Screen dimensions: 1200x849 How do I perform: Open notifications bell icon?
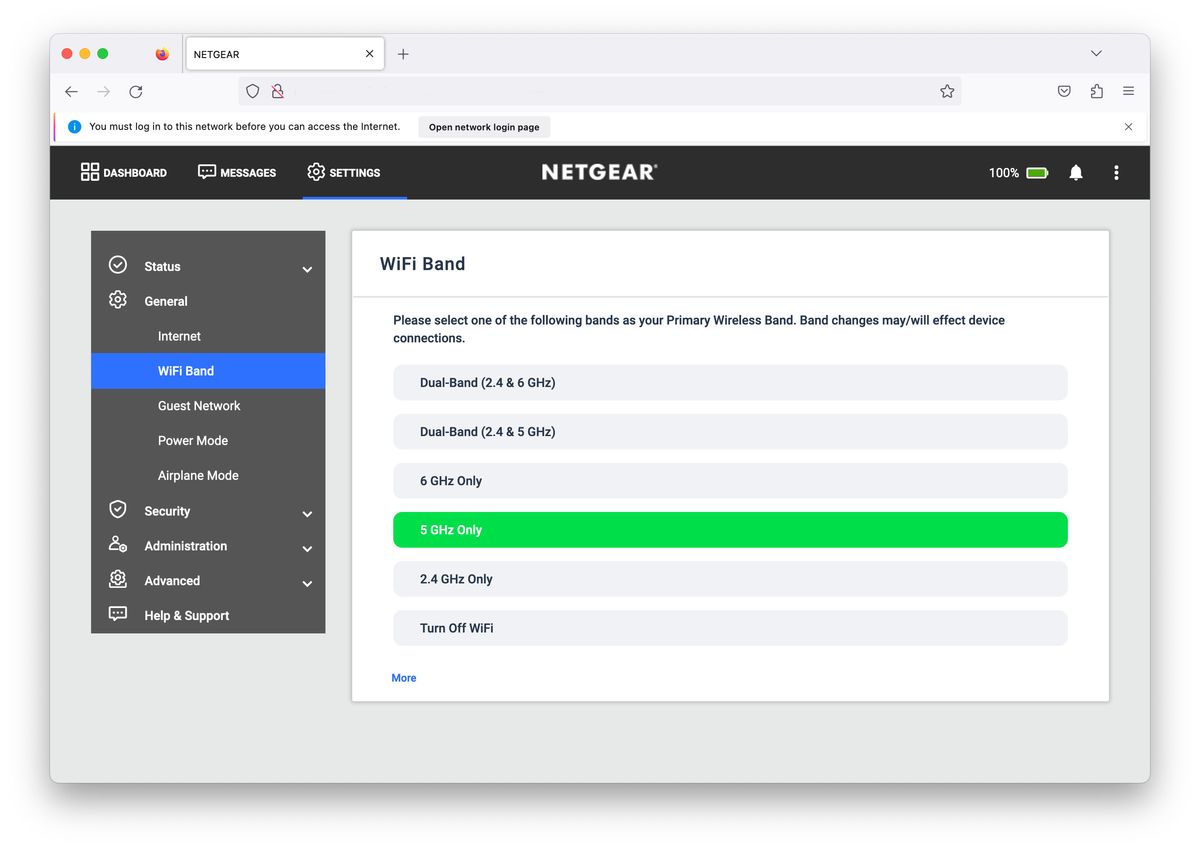pos(1076,173)
